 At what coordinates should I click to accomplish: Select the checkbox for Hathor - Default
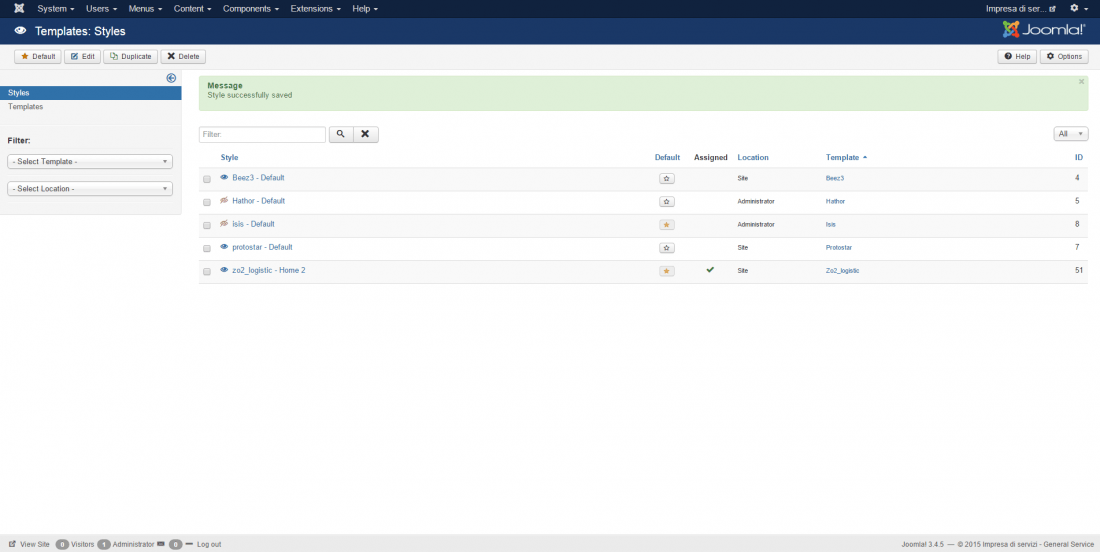207,203
